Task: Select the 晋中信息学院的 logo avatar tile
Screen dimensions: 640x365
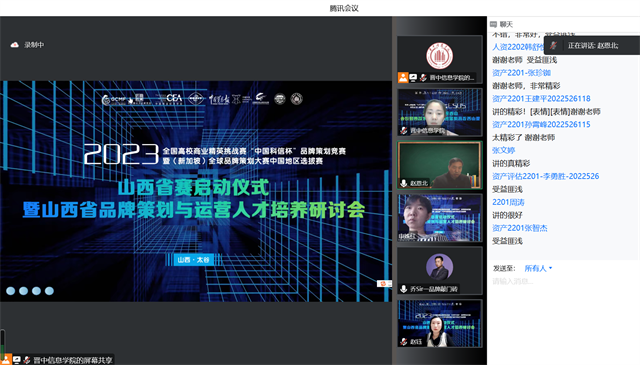Action: pos(440,60)
